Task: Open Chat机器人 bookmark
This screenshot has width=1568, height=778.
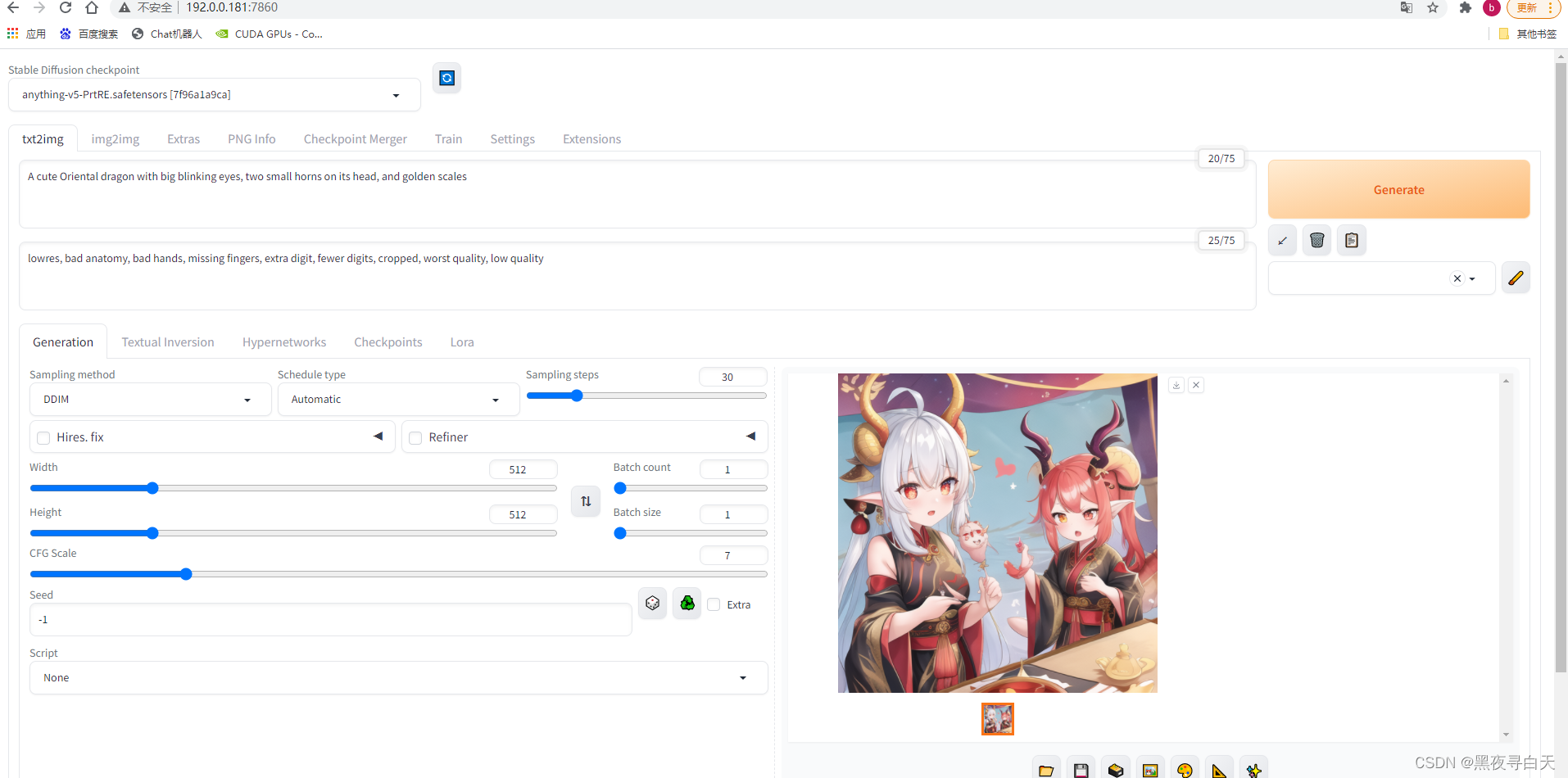Action: click(x=166, y=34)
